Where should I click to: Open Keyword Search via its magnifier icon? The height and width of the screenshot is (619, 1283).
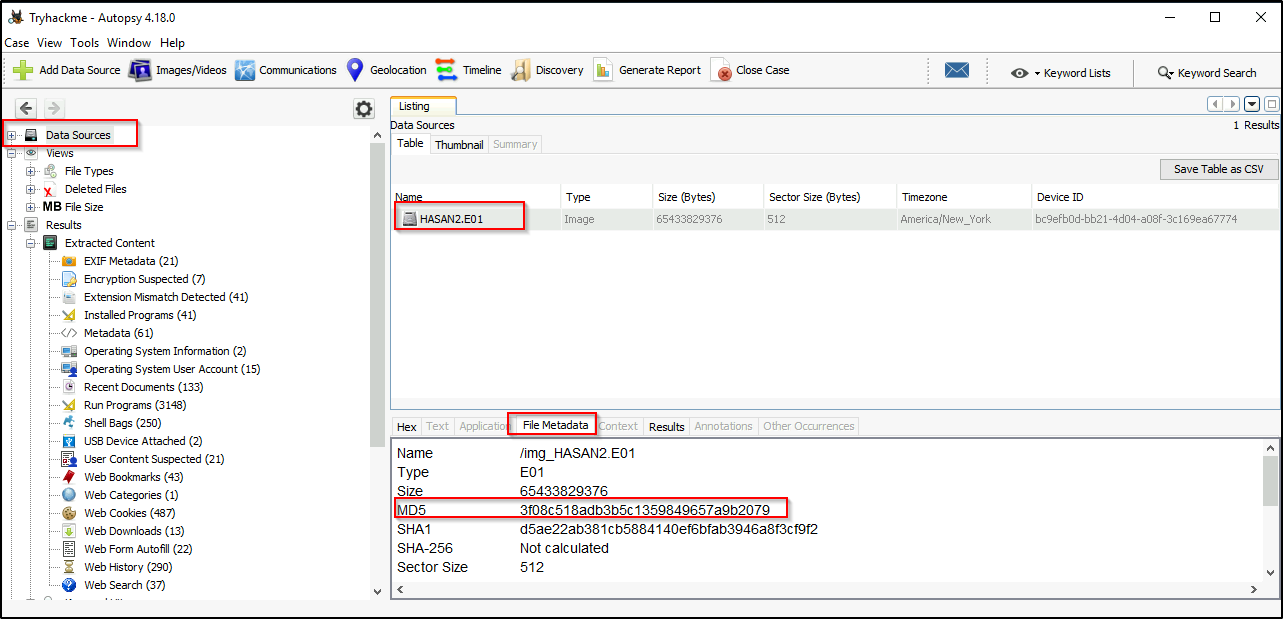1166,72
